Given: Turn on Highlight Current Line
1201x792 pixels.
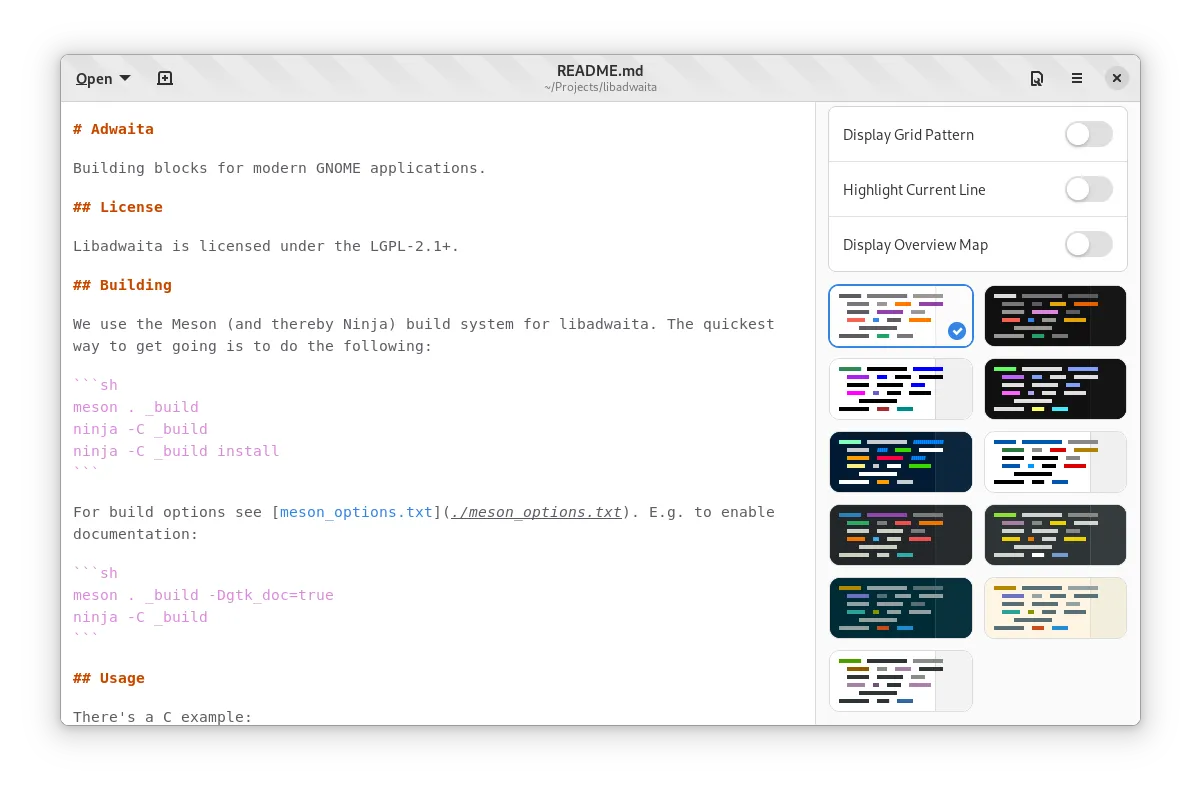Looking at the screenshot, I should [1088, 190].
